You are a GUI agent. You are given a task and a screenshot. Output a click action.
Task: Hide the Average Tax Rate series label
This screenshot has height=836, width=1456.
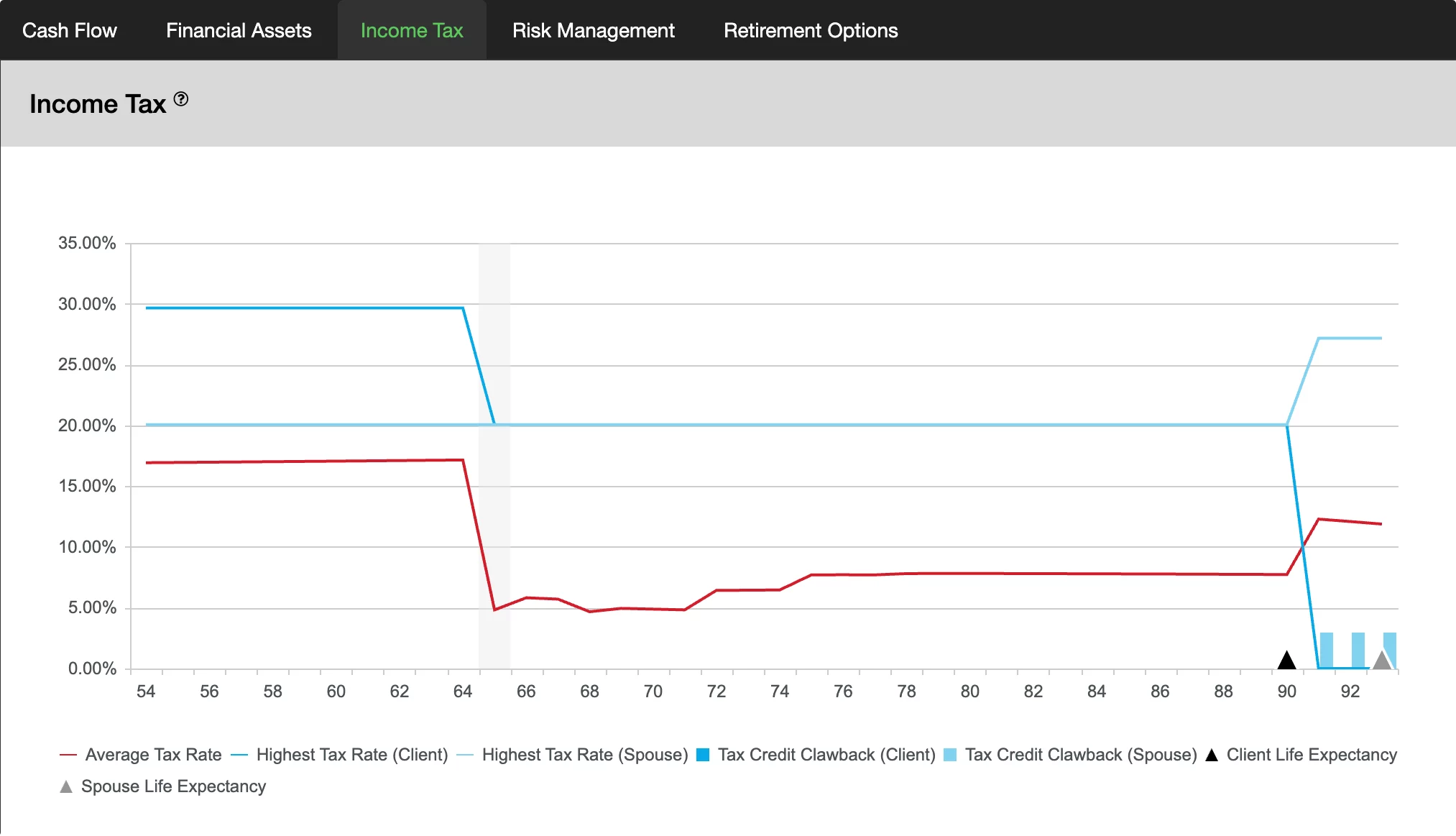(x=153, y=755)
